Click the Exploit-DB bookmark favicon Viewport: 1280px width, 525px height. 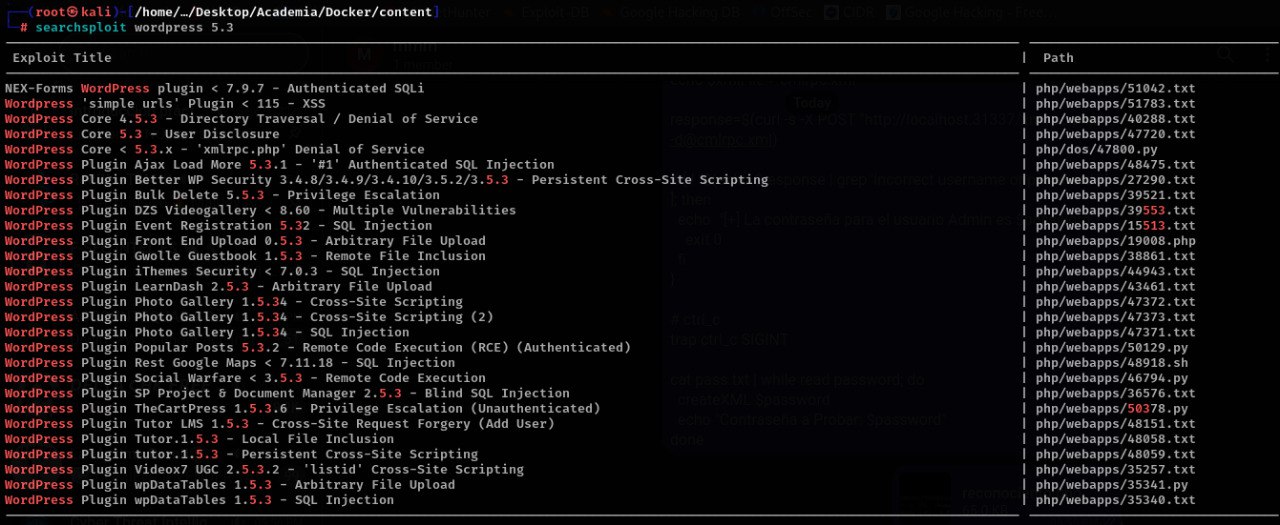(509, 13)
